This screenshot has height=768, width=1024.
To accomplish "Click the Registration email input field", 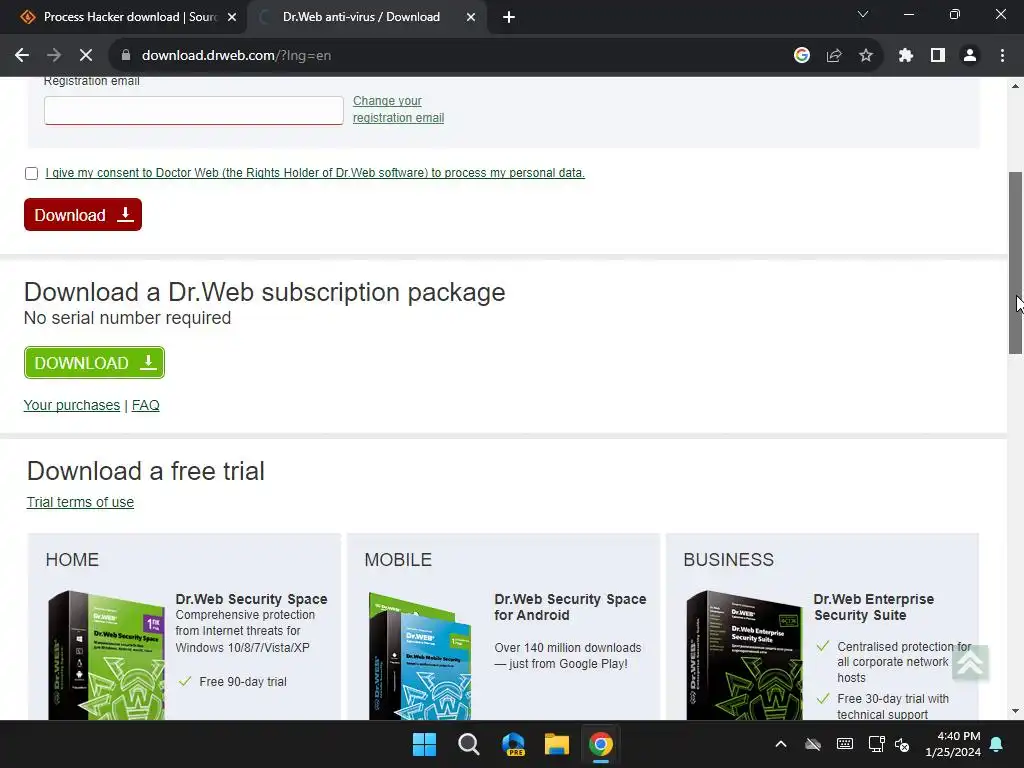I will tap(193, 110).
